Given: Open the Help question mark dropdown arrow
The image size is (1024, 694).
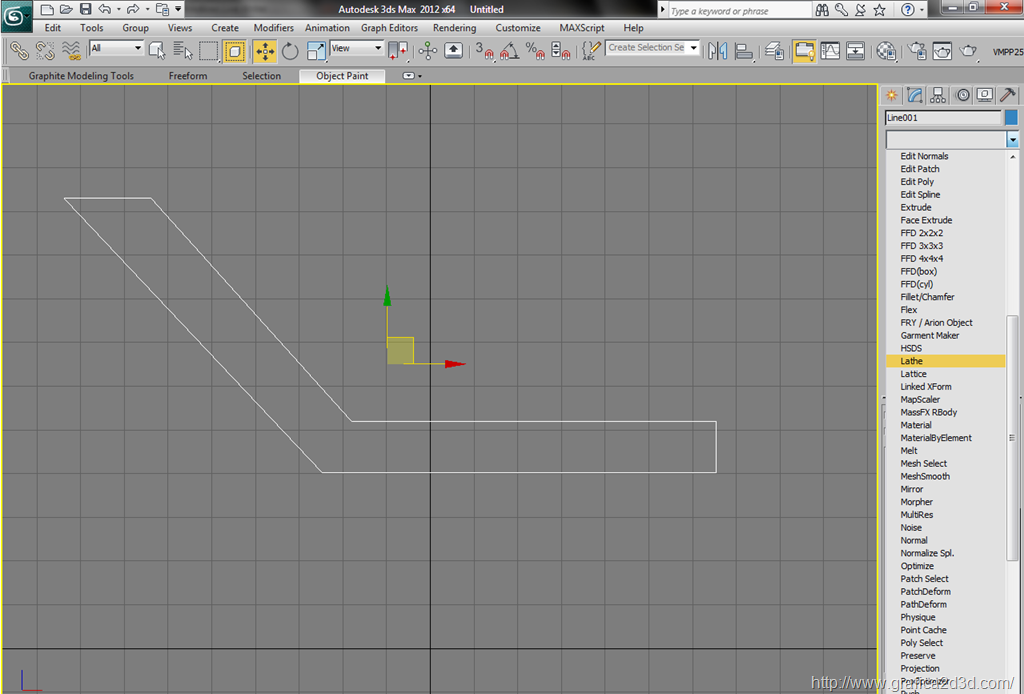Looking at the screenshot, I should pos(921,10).
